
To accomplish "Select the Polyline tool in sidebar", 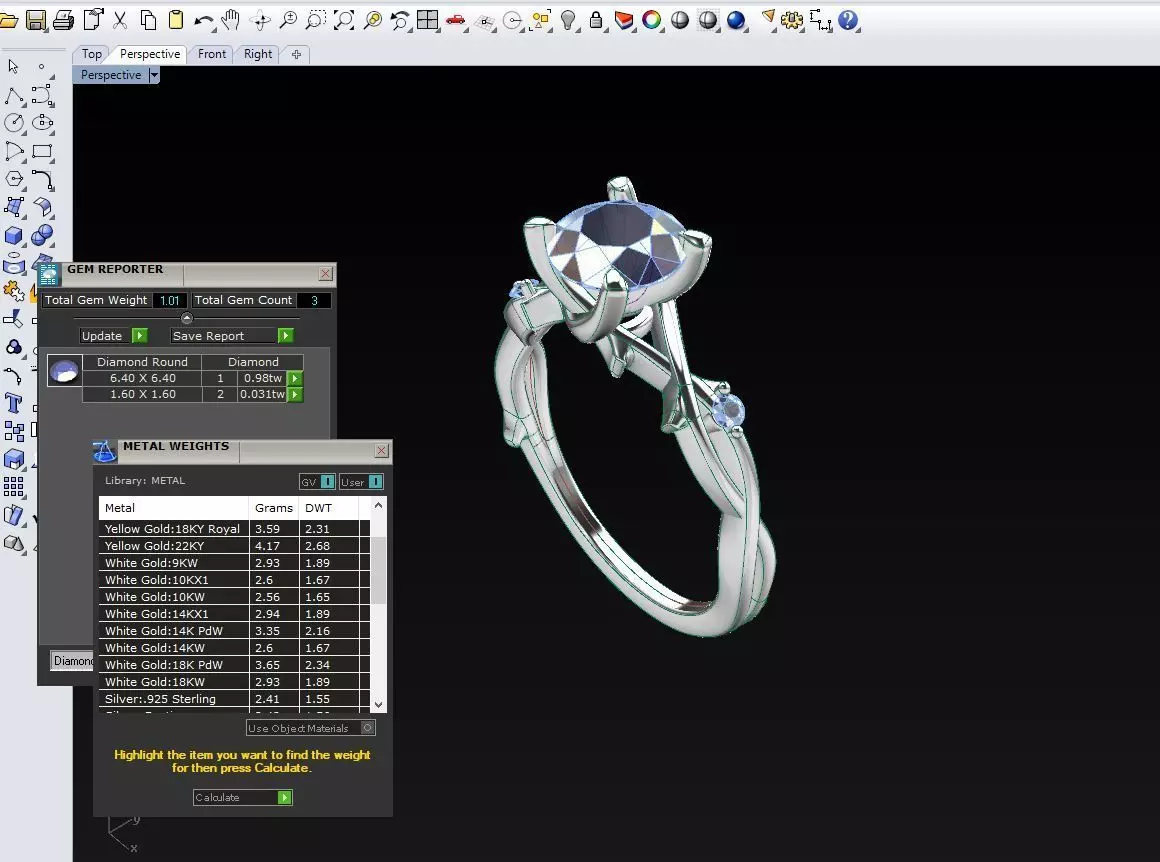I will 13,95.
